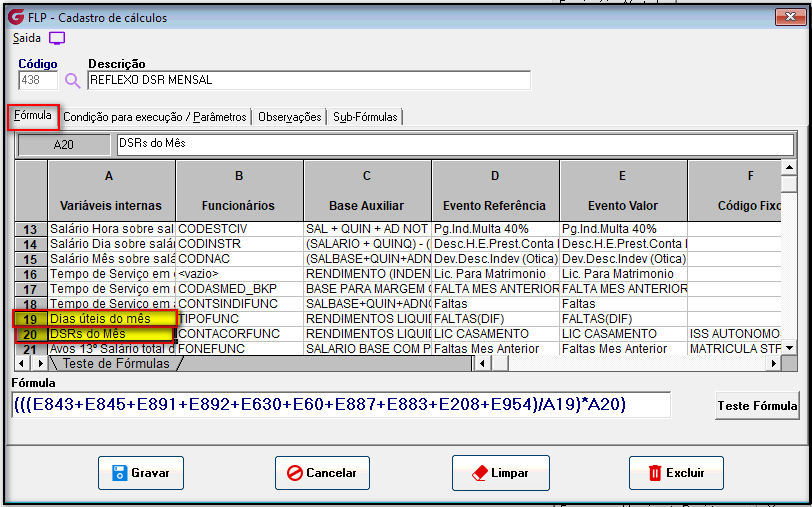812x507 pixels.
Task: Close the Cadastro de cálculos window
Action: click(x=790, y=17)
